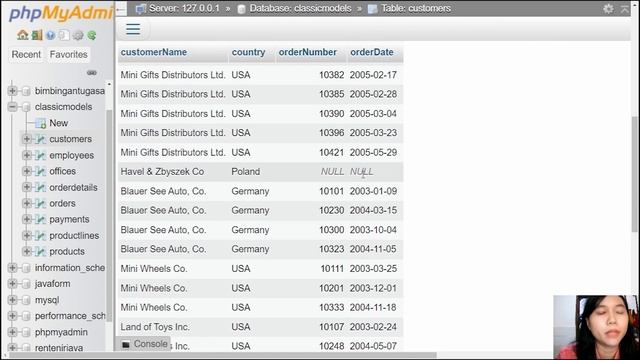The width and height of the screenshot is (640, 360).
Task: Click the Console terminal icon
Action: 126,344
